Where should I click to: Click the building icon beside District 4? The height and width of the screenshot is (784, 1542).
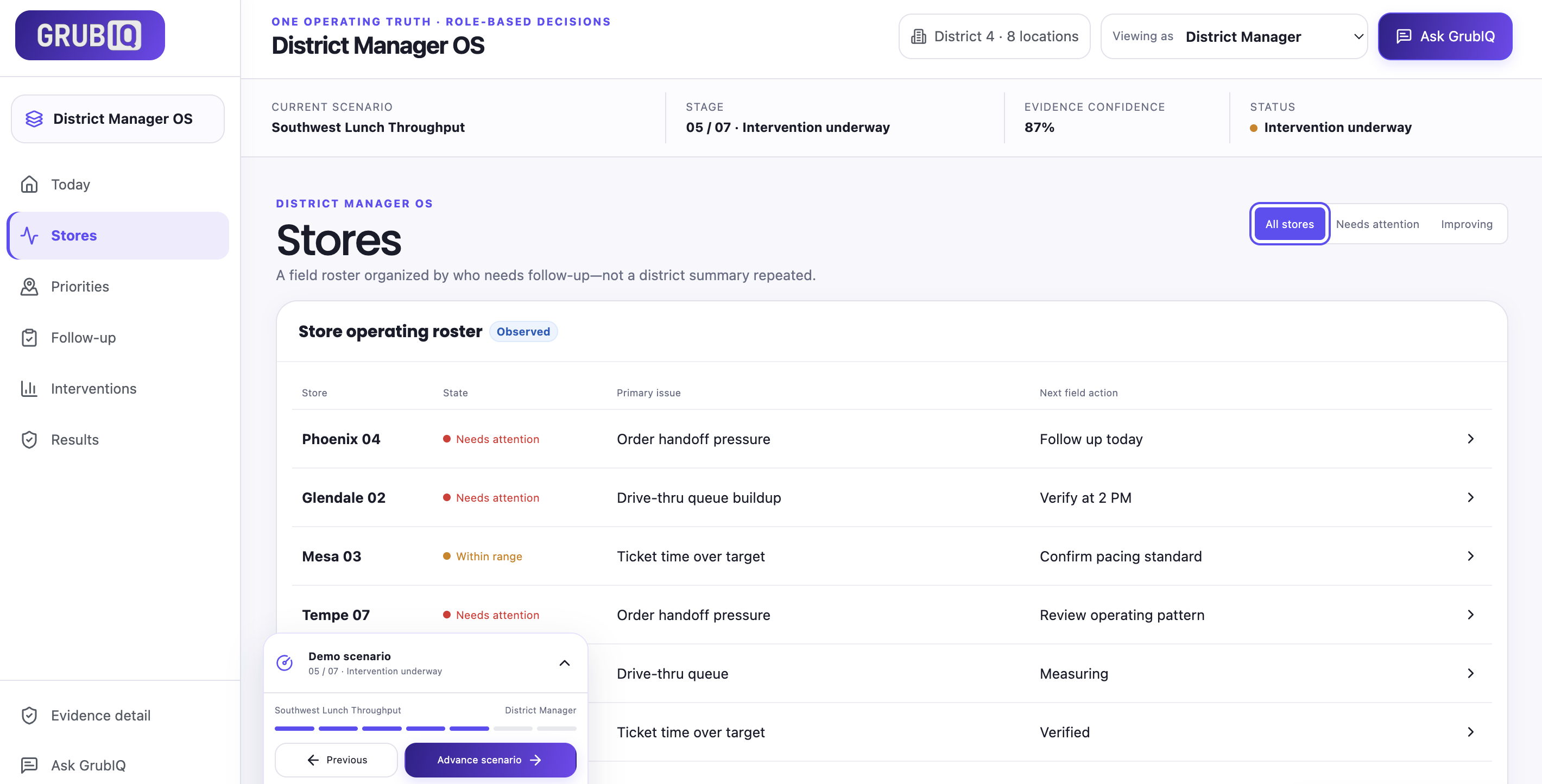(918, 36)
